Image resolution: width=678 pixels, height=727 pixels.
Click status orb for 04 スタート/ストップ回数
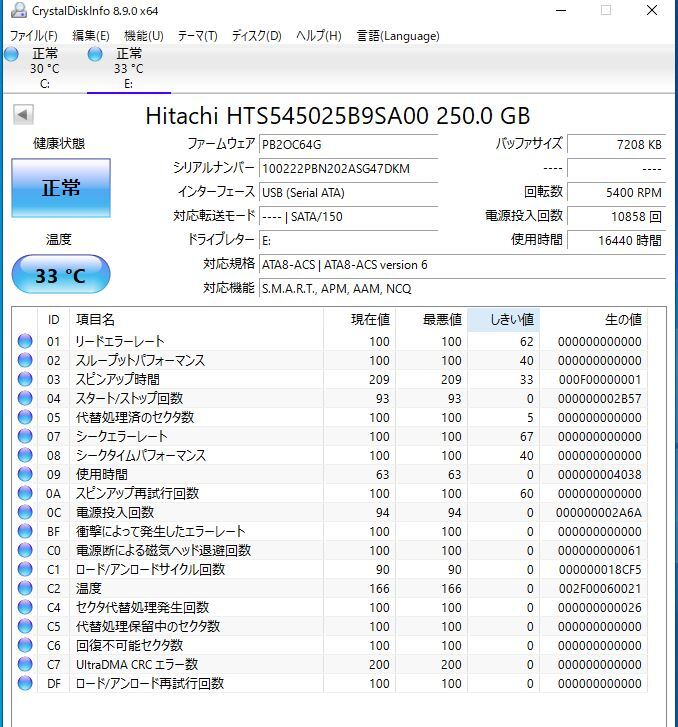pos(25,398)
